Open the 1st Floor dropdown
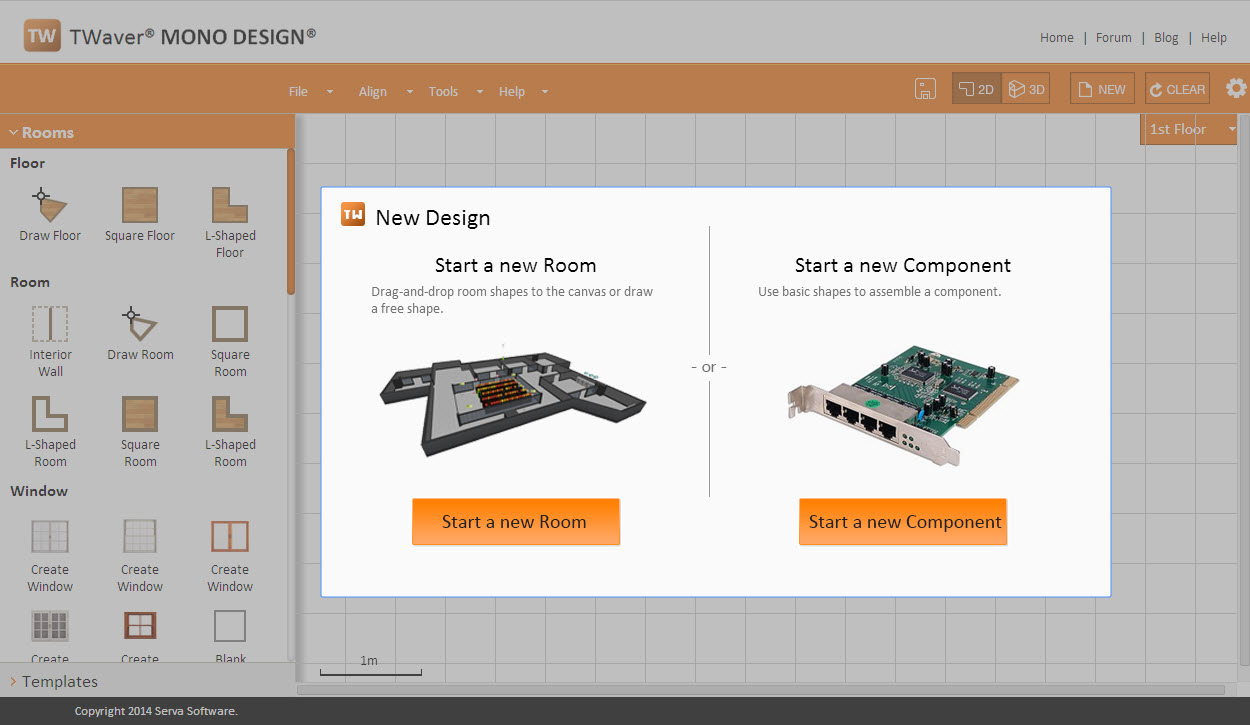This screenshot has height=725, width=1250. point(1190,129)
